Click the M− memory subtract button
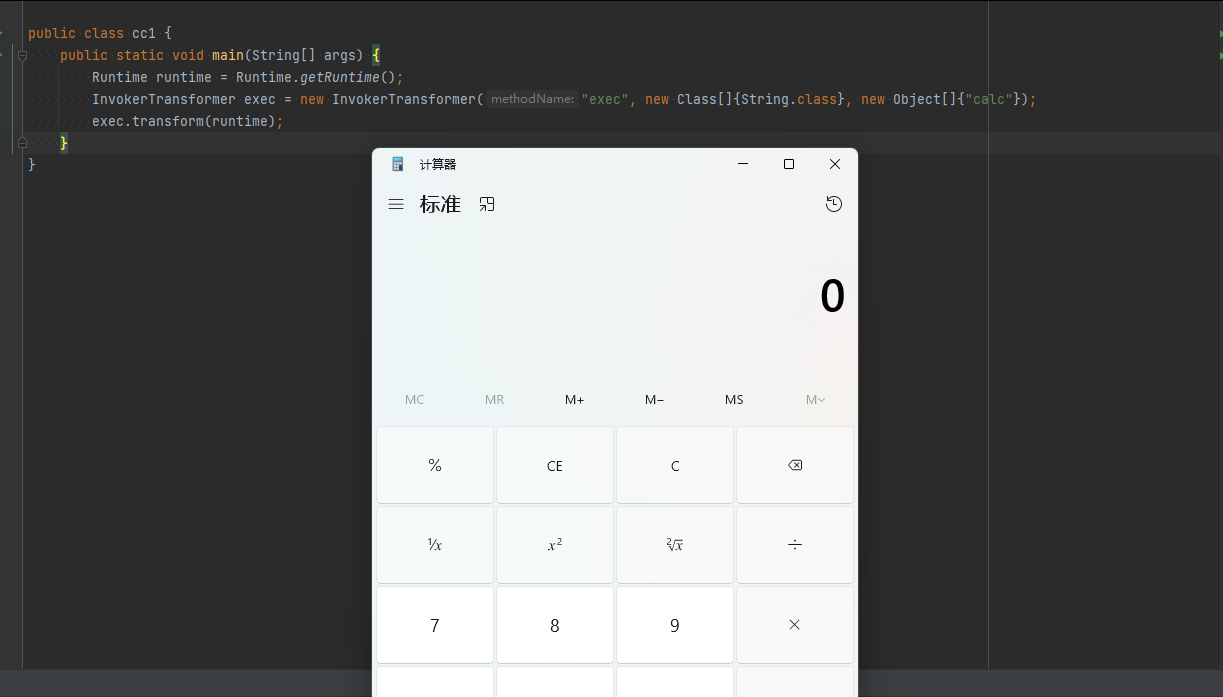 654,400
